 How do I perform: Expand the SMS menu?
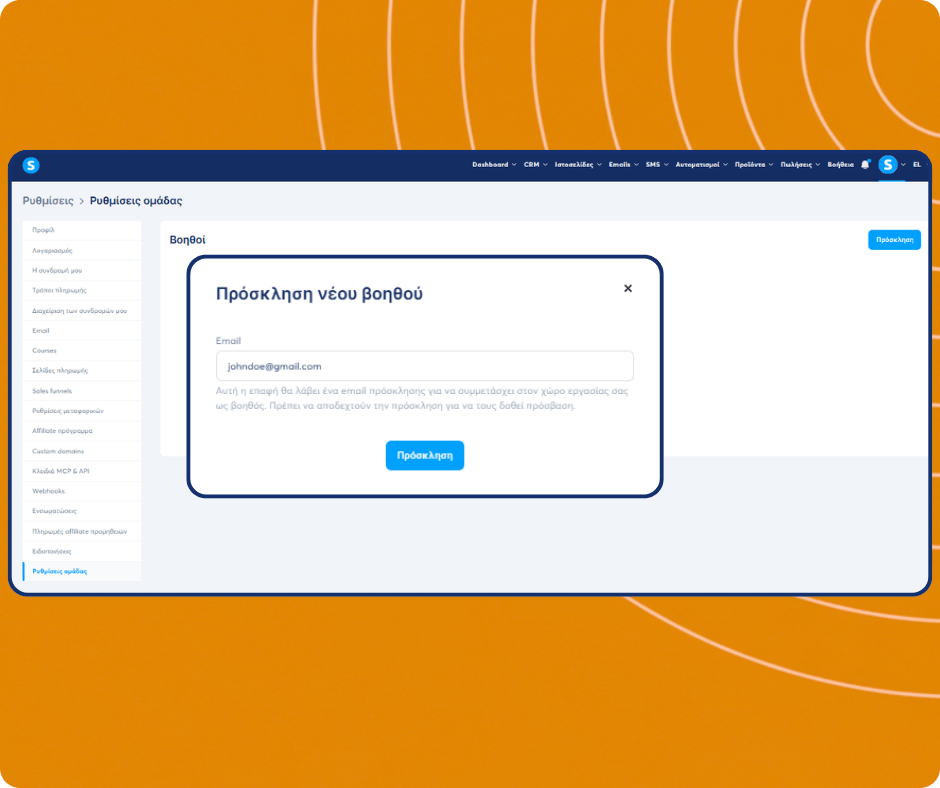[x=657, y=164]
